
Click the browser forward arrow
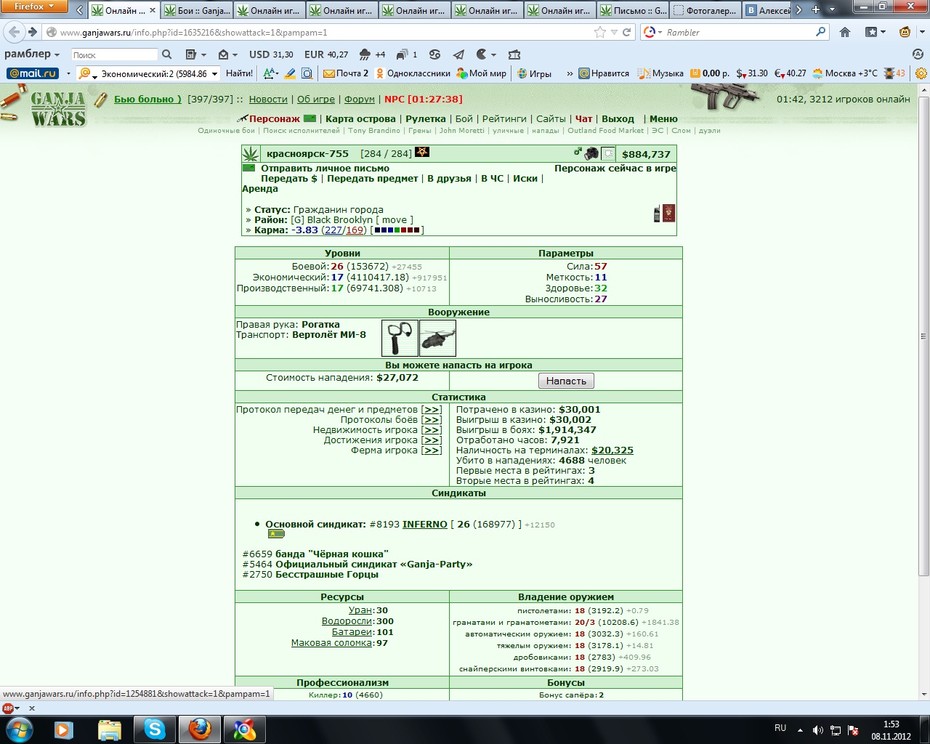(32, 32)
